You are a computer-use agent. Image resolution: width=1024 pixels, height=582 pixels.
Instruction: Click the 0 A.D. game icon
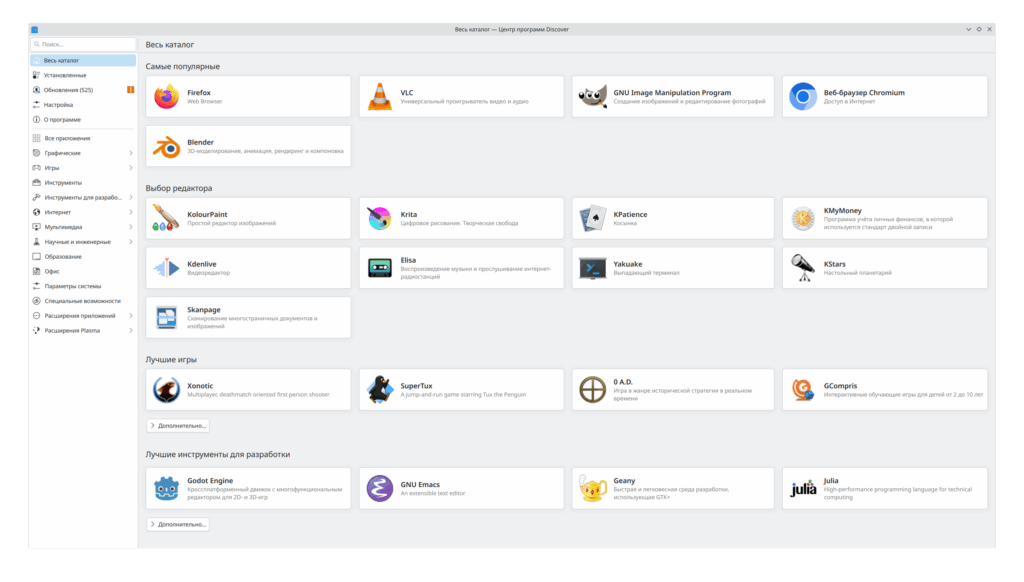[592, 389]
